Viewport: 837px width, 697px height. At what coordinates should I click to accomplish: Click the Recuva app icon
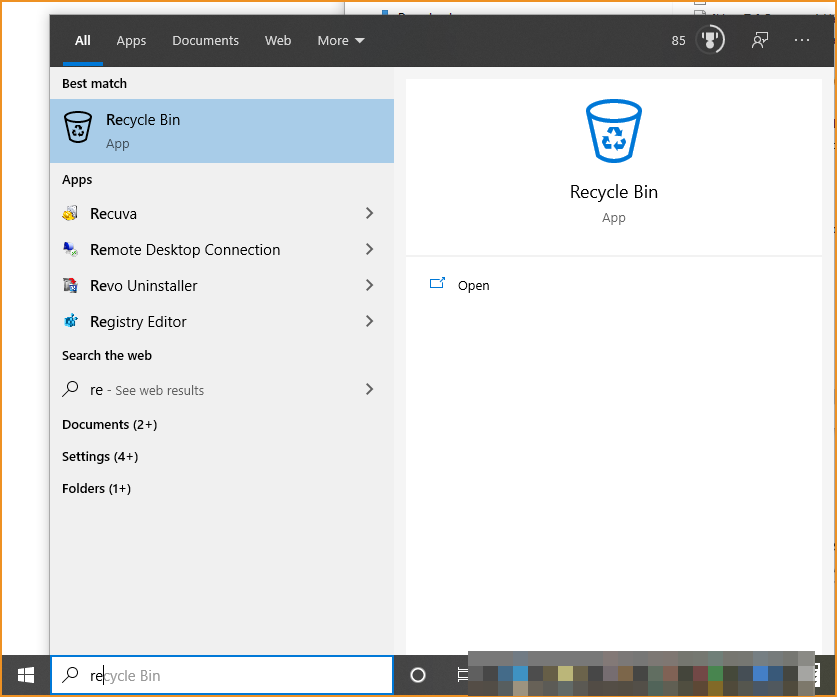[70, 213]
